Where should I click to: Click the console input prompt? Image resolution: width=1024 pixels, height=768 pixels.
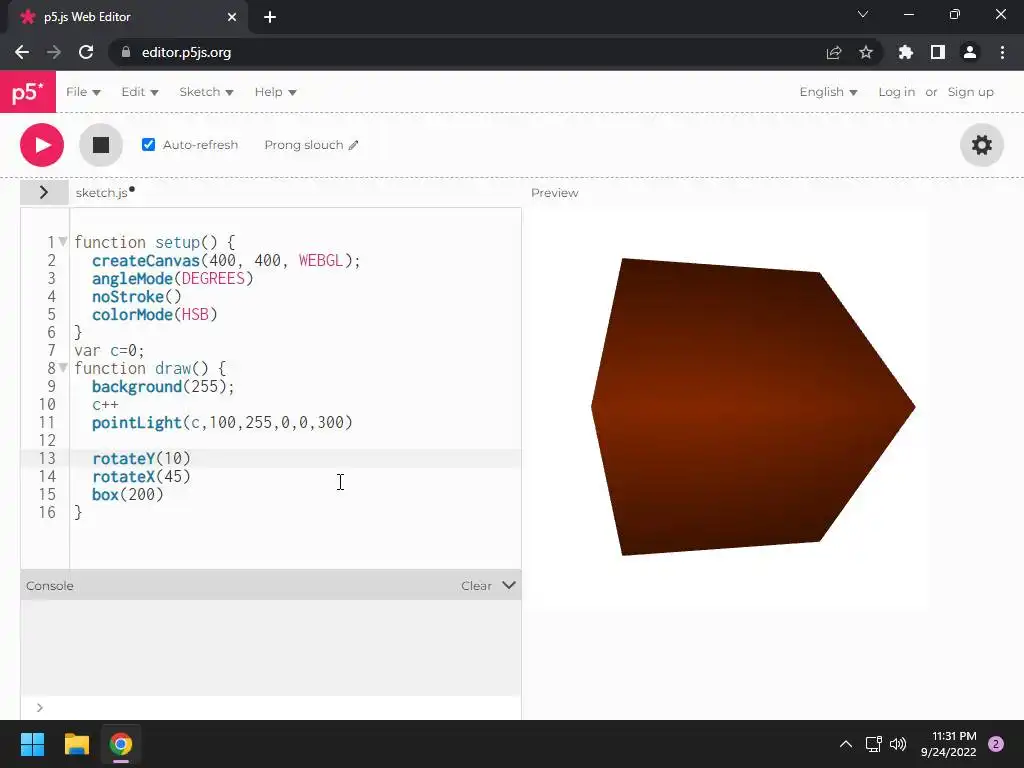point(281,707)
